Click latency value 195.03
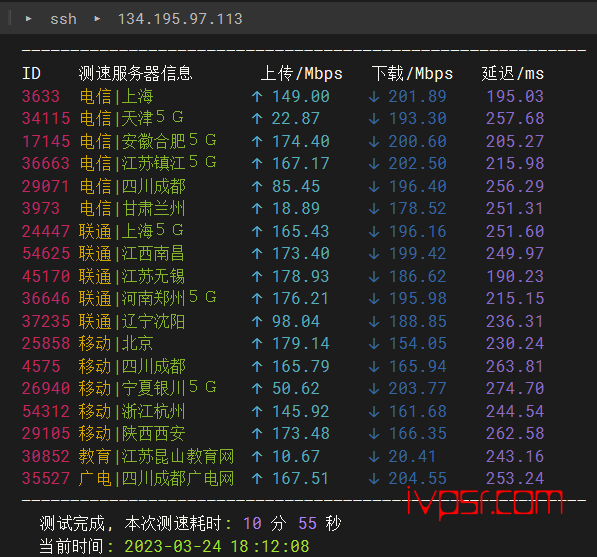The image size is (597, 557). (515, 96)
